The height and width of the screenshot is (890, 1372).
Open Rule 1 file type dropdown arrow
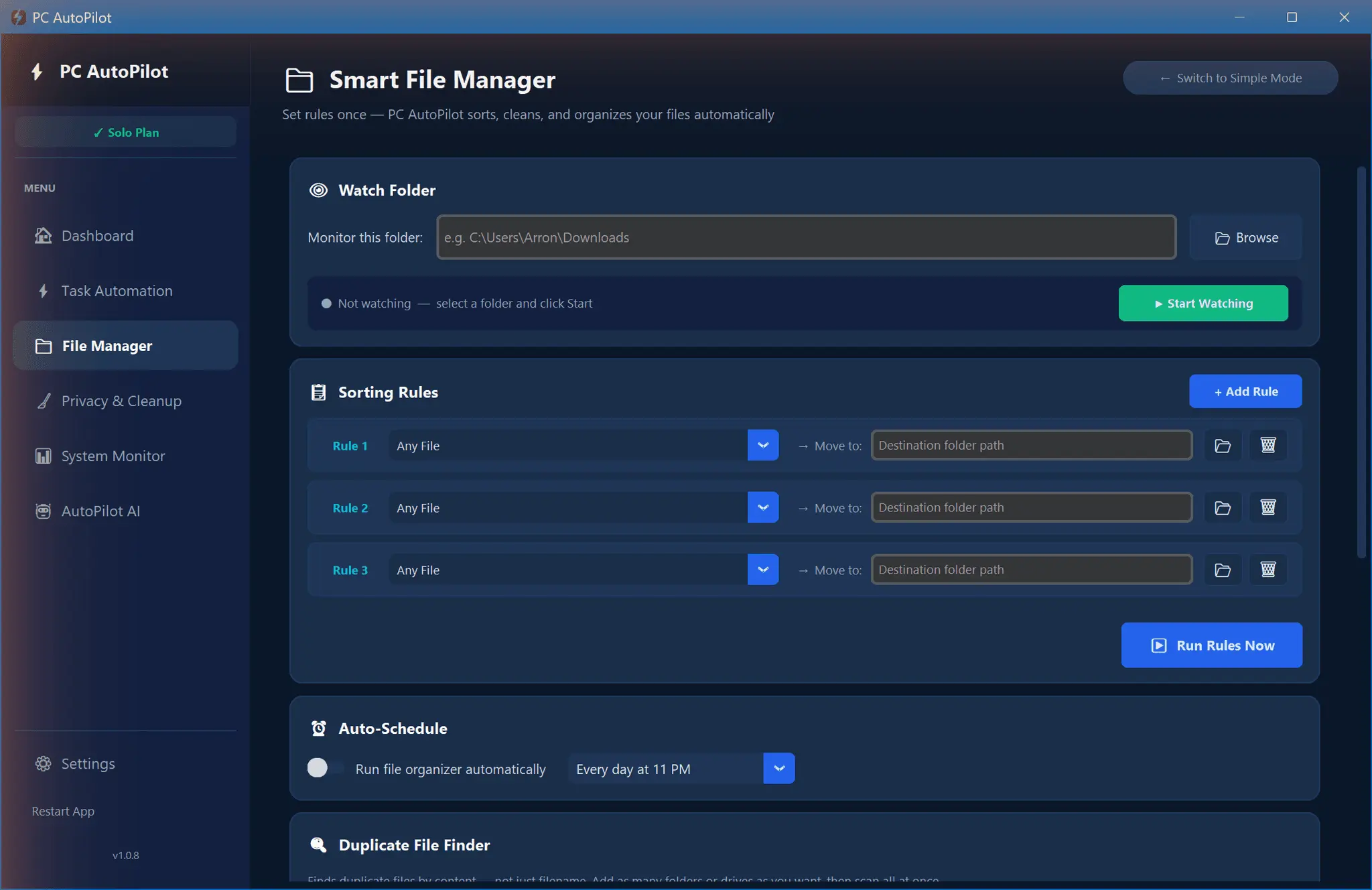click(763, 445)
